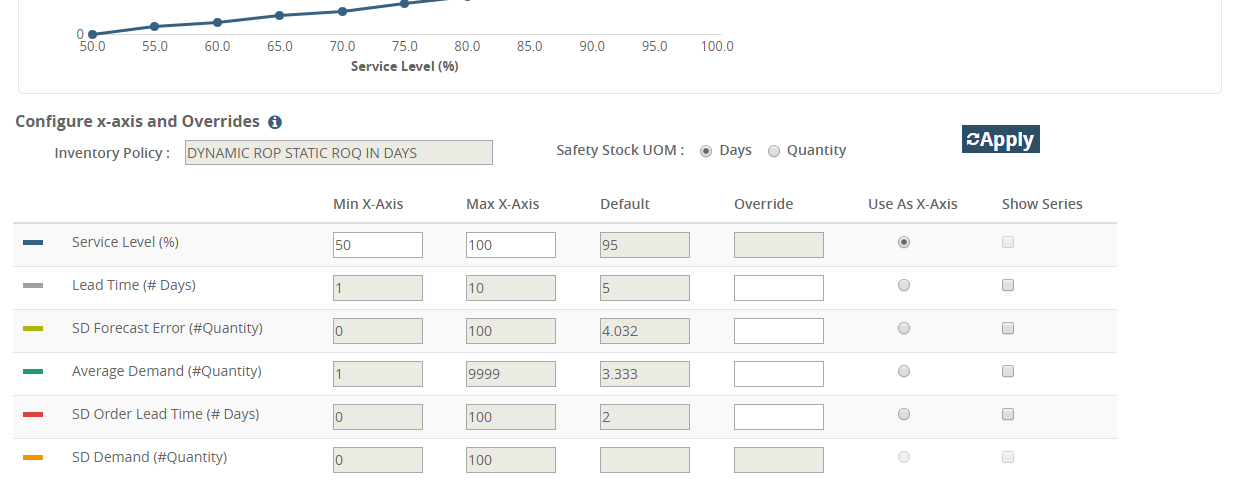Click the info icon beside Configure x-axis heading
This screenshot has width=1250, height=499.
tap(275, 122)
